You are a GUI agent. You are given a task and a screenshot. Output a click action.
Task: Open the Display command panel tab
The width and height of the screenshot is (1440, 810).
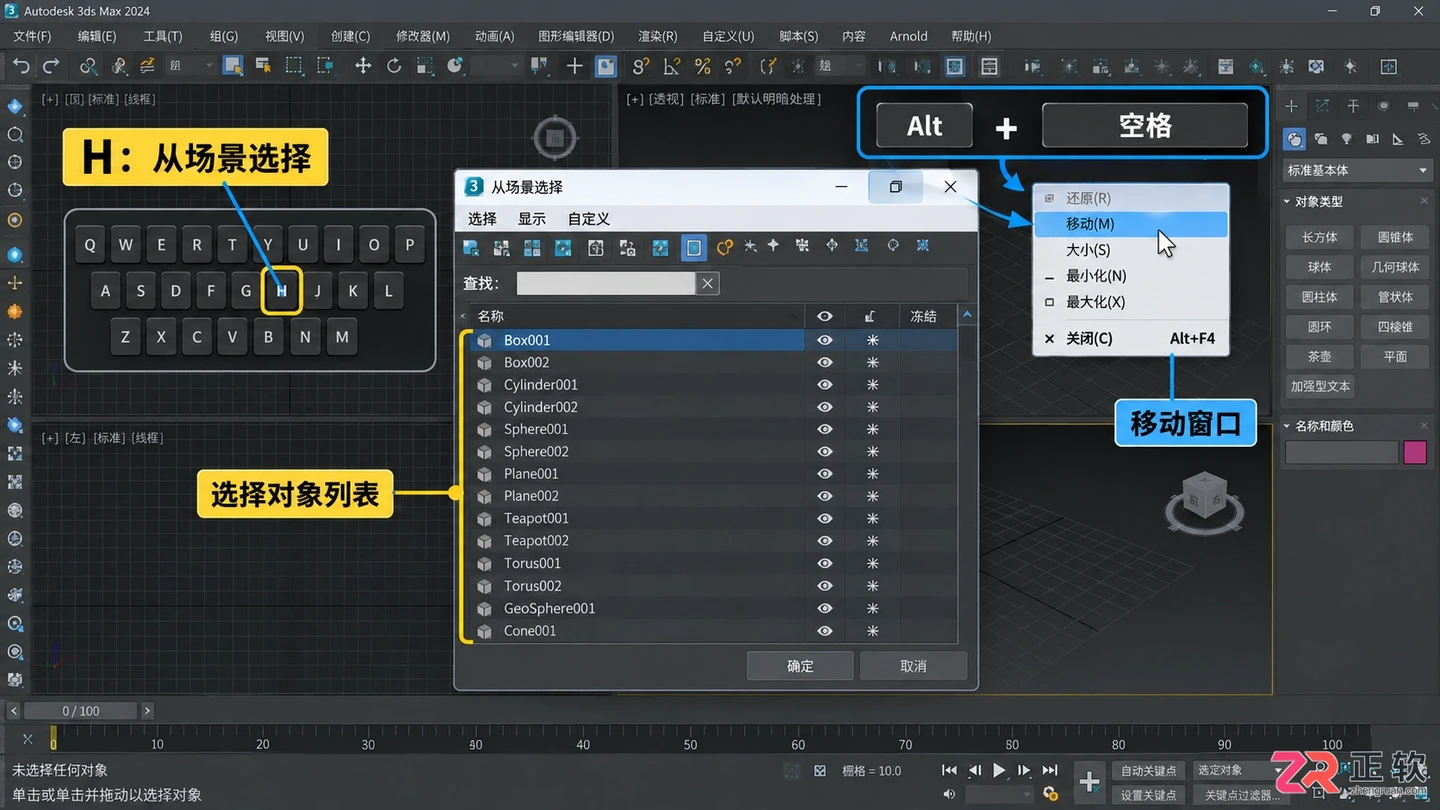[x=1413, y=106]
